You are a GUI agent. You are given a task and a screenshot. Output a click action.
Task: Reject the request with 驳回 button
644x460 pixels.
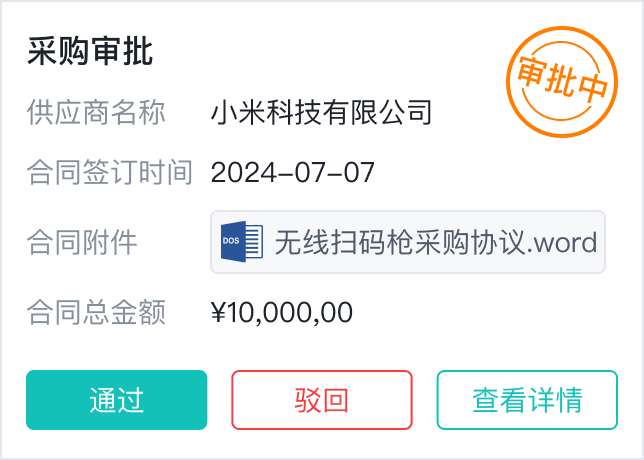tap(322, 400)
